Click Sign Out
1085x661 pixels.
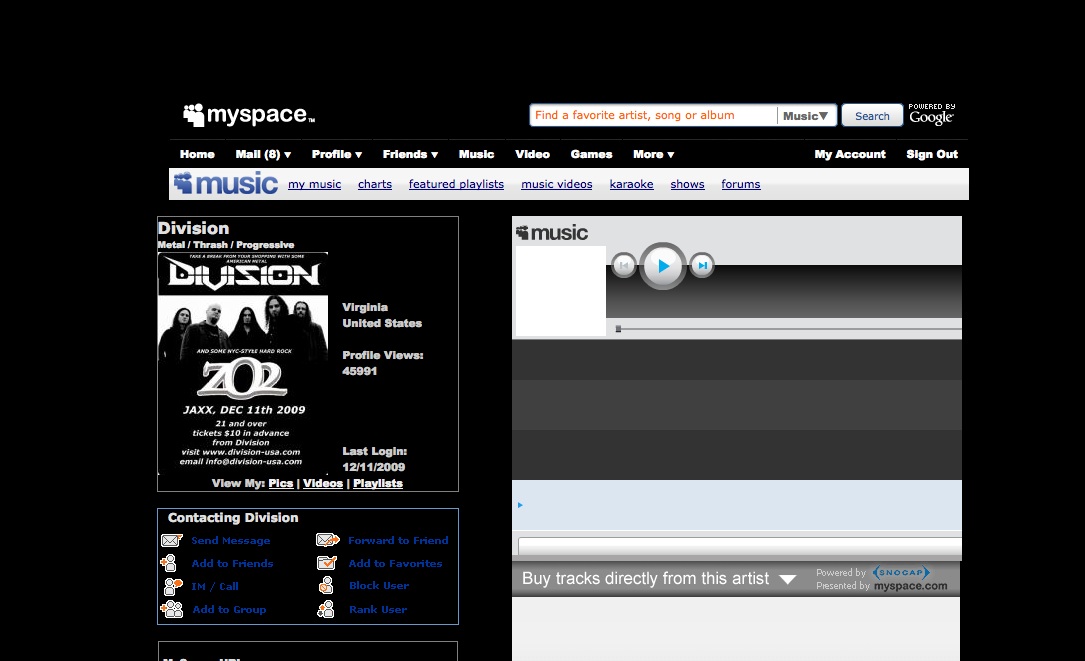[932, 154]
